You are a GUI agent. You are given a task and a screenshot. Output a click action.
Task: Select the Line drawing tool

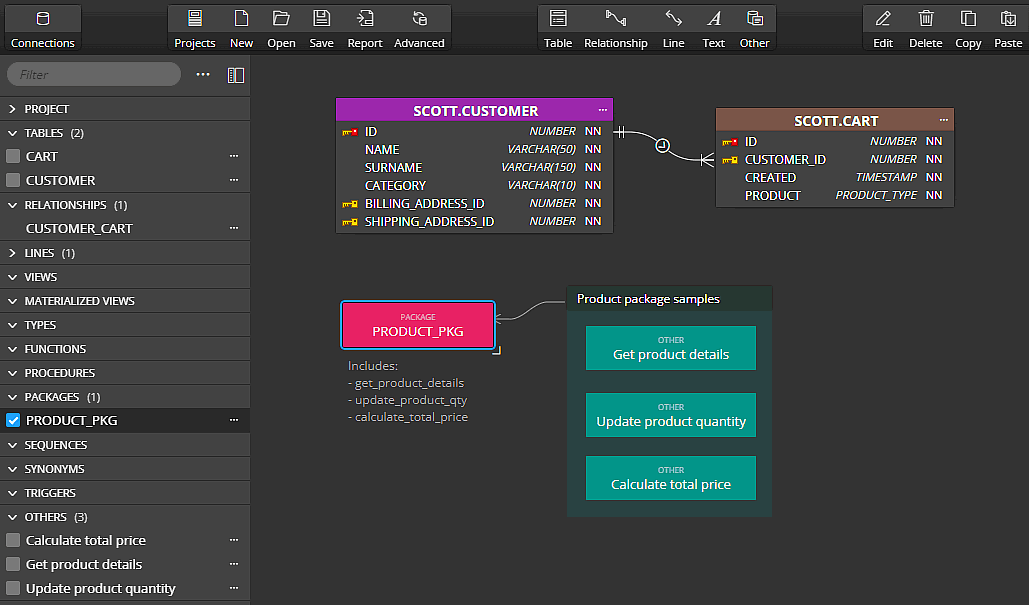673,27
